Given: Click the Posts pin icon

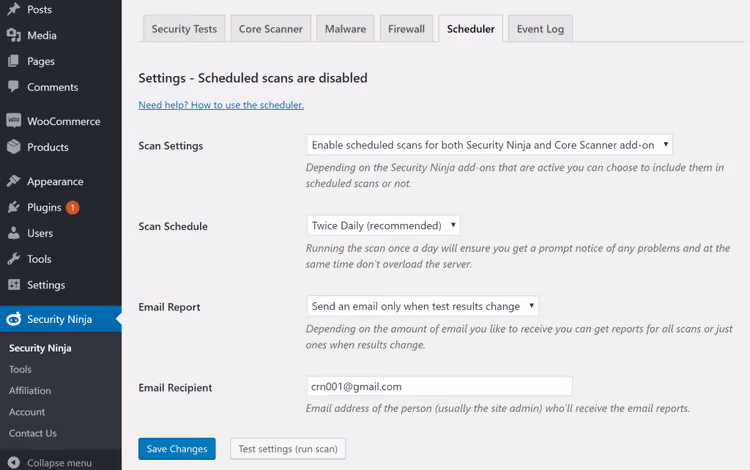Looking at the screenshot, I should tap(13, 9).
